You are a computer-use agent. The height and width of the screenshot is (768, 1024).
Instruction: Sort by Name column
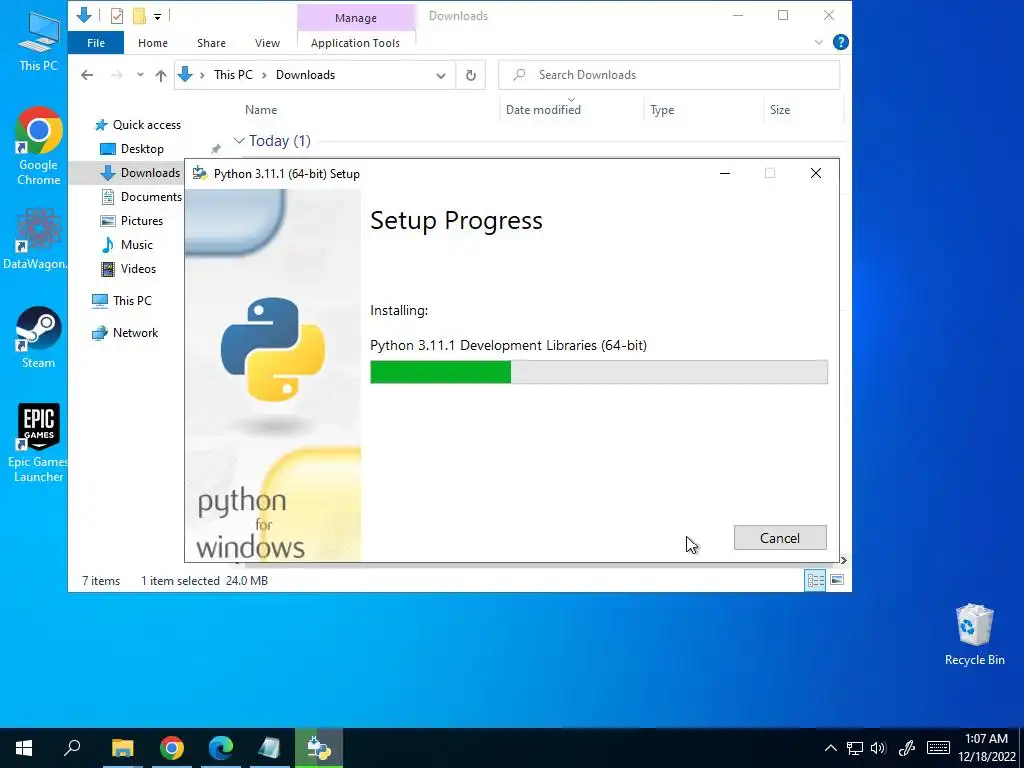[261, 110]
